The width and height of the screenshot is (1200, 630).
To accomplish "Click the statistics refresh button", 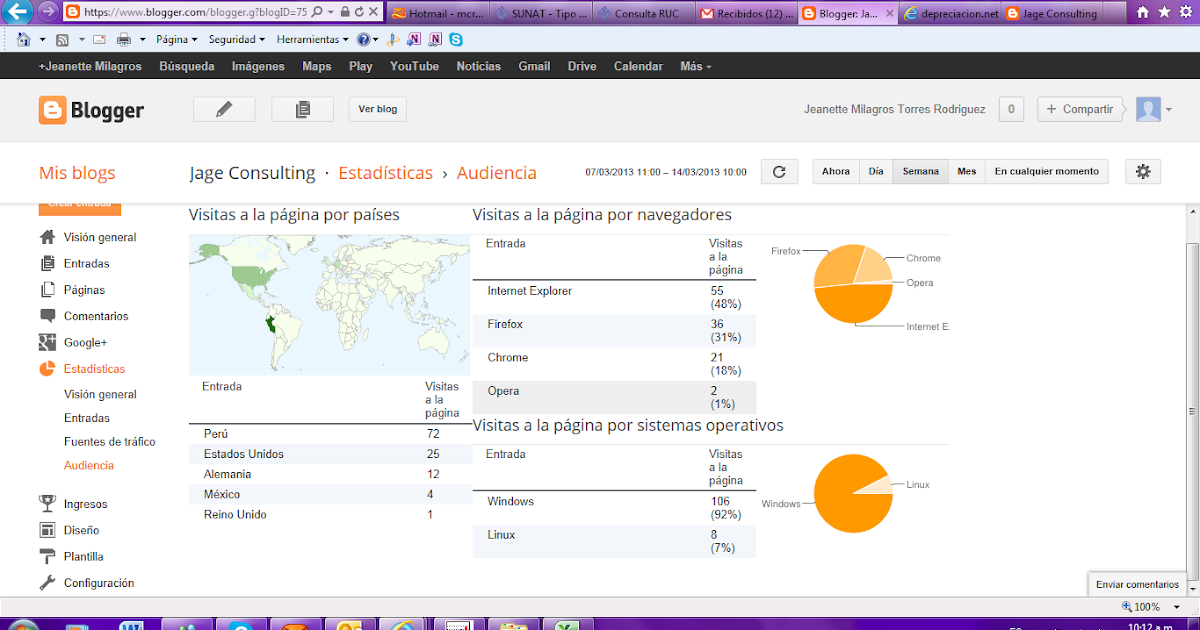I will tap(780, 171).
